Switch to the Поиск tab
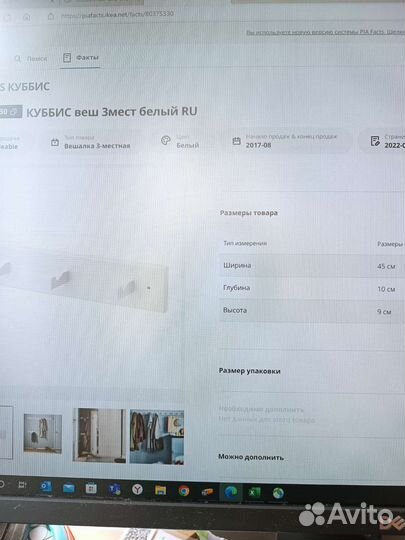This screenshot has height=540, width=405. click(x=31, y=59)
